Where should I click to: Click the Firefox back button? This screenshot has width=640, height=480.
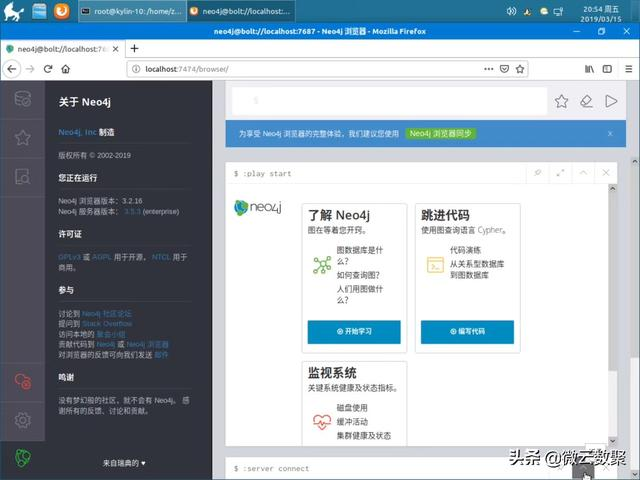pyautogui.click(x=12, y=69)
